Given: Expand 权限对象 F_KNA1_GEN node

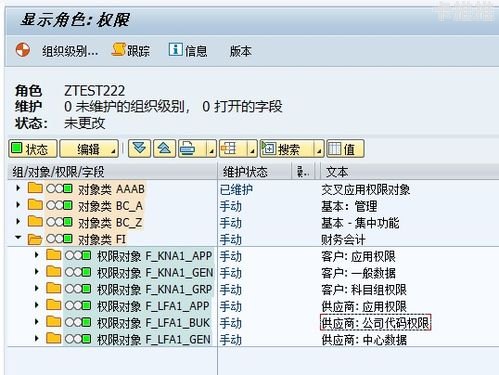Looking at the screenshot, I should [x=37, y=272].
